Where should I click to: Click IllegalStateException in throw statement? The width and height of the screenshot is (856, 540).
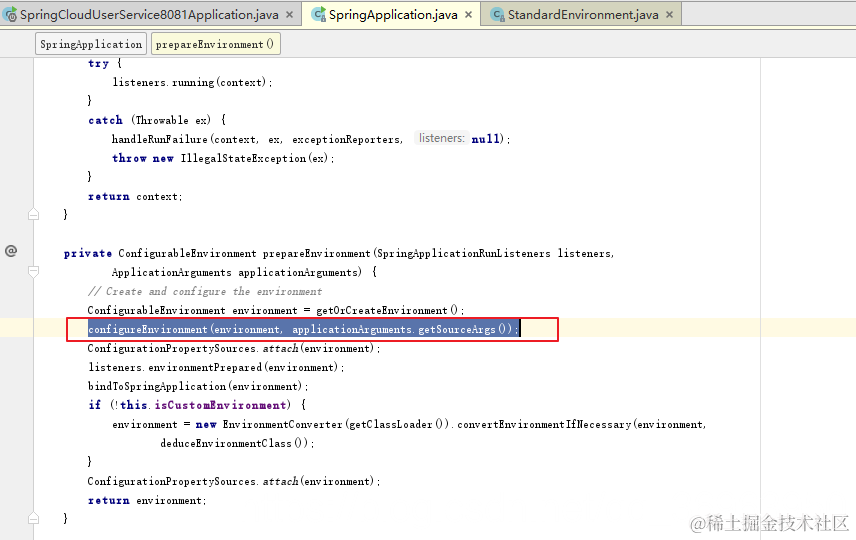(x=243, y=158)
